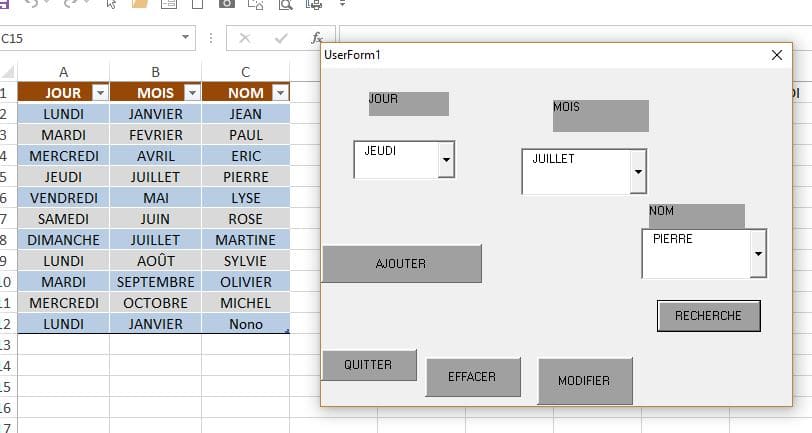Close the UserForm1 dialog
This screenshot has height=433, width=812.
pyautogui.click(x=776, y=55)
